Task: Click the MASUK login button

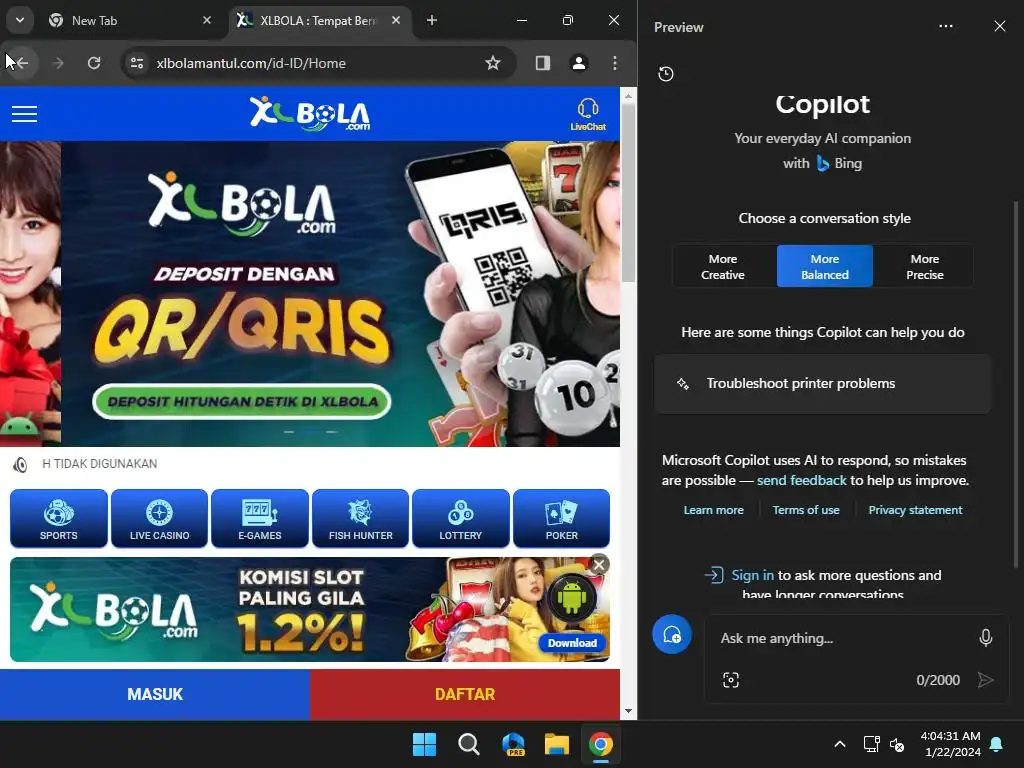Action: (x=155, y=694)
